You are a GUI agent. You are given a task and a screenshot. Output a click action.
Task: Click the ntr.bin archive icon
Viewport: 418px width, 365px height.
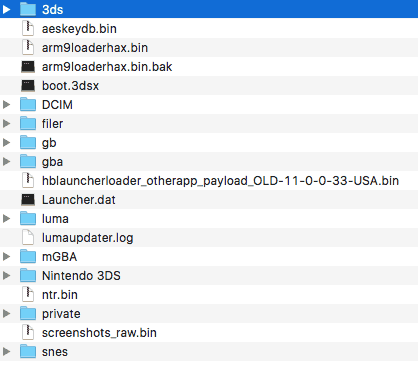pos(28,295)
